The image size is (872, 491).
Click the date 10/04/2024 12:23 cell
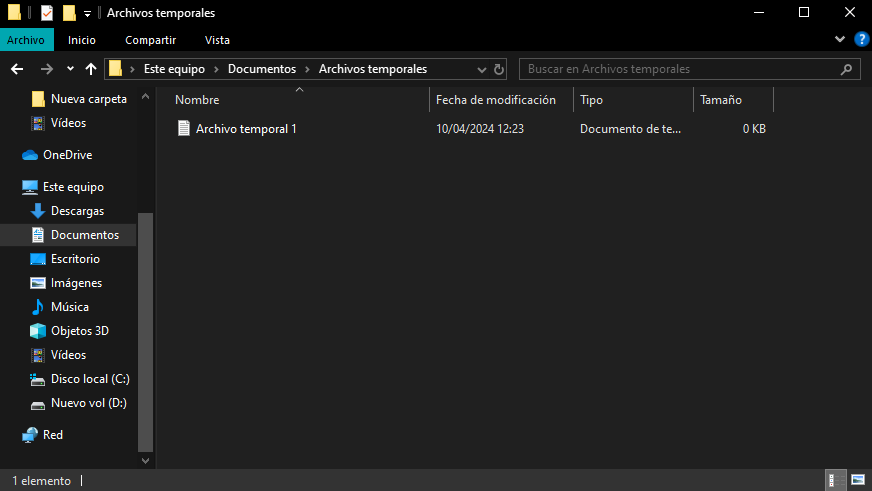[480, 129]
